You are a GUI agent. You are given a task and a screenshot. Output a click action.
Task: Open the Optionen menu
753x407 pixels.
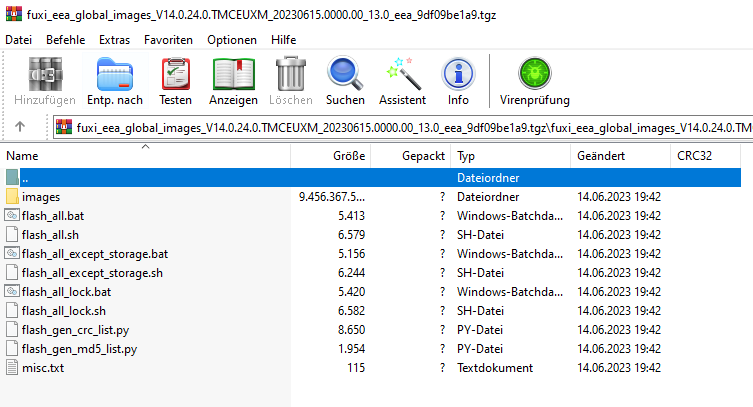[x=231, y=39]
